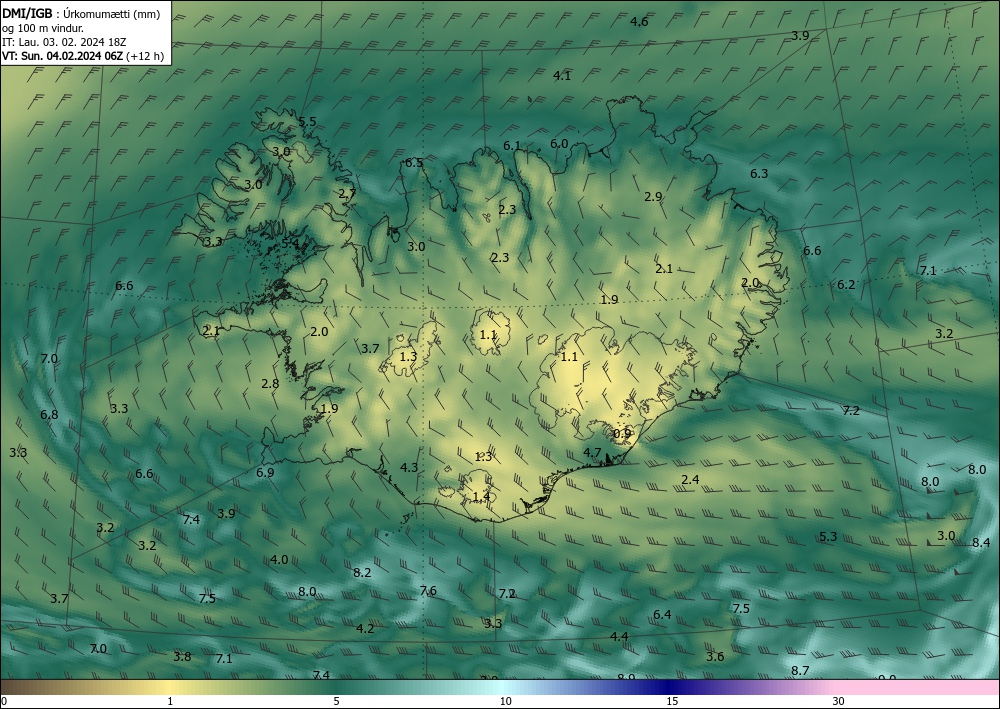The height and width of the screenshot is (709, 1000).
Task: Click the valid time 'Sun. 04.02.2024 06Z'
Action: click(71, 56)
